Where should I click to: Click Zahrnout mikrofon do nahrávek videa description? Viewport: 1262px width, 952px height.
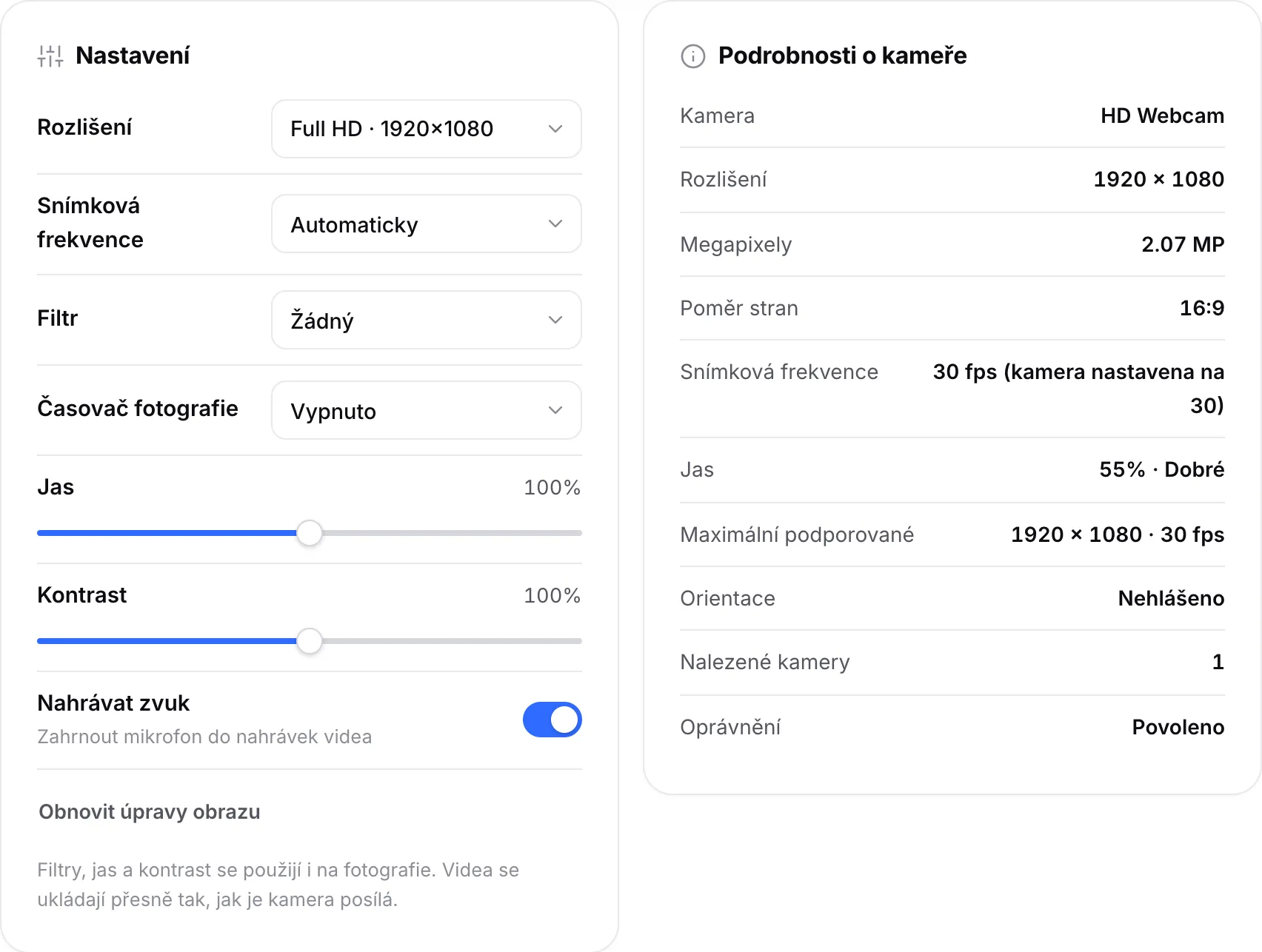tap(204, 737)
